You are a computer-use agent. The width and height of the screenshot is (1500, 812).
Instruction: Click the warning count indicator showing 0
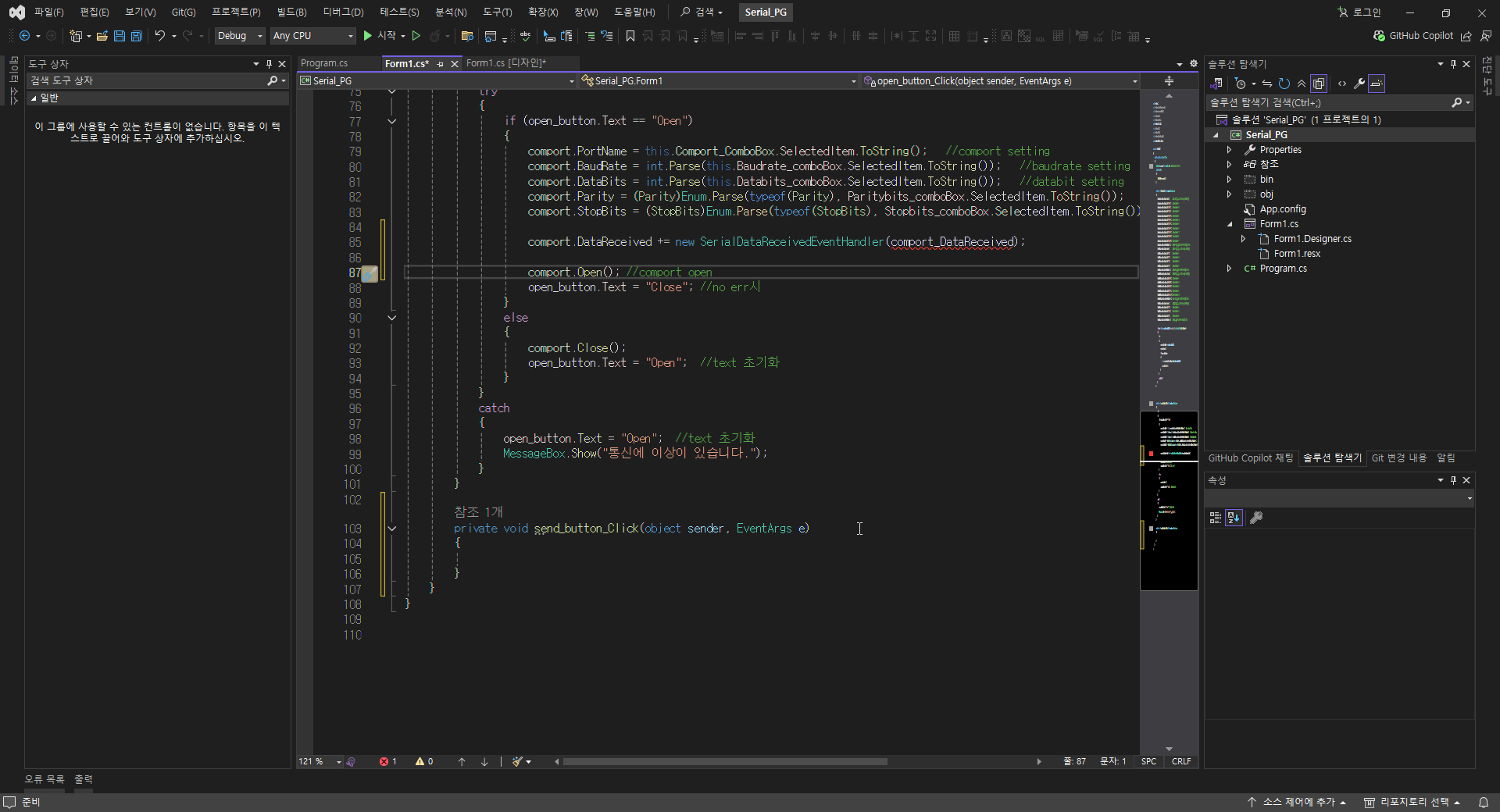pyautogui.click(x=424, y=761)
